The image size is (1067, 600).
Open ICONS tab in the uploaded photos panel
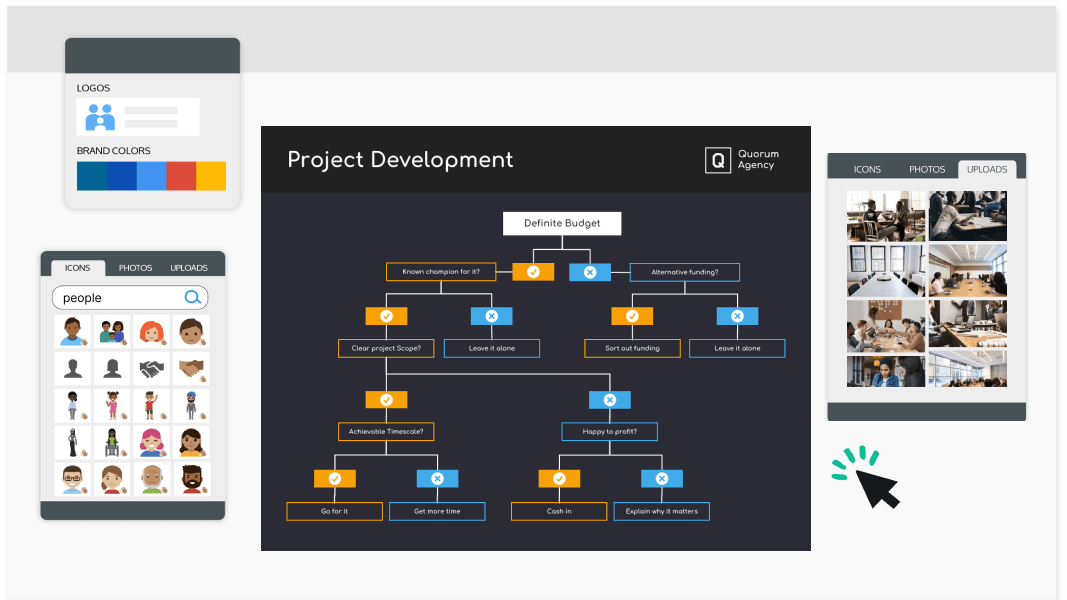867,169
